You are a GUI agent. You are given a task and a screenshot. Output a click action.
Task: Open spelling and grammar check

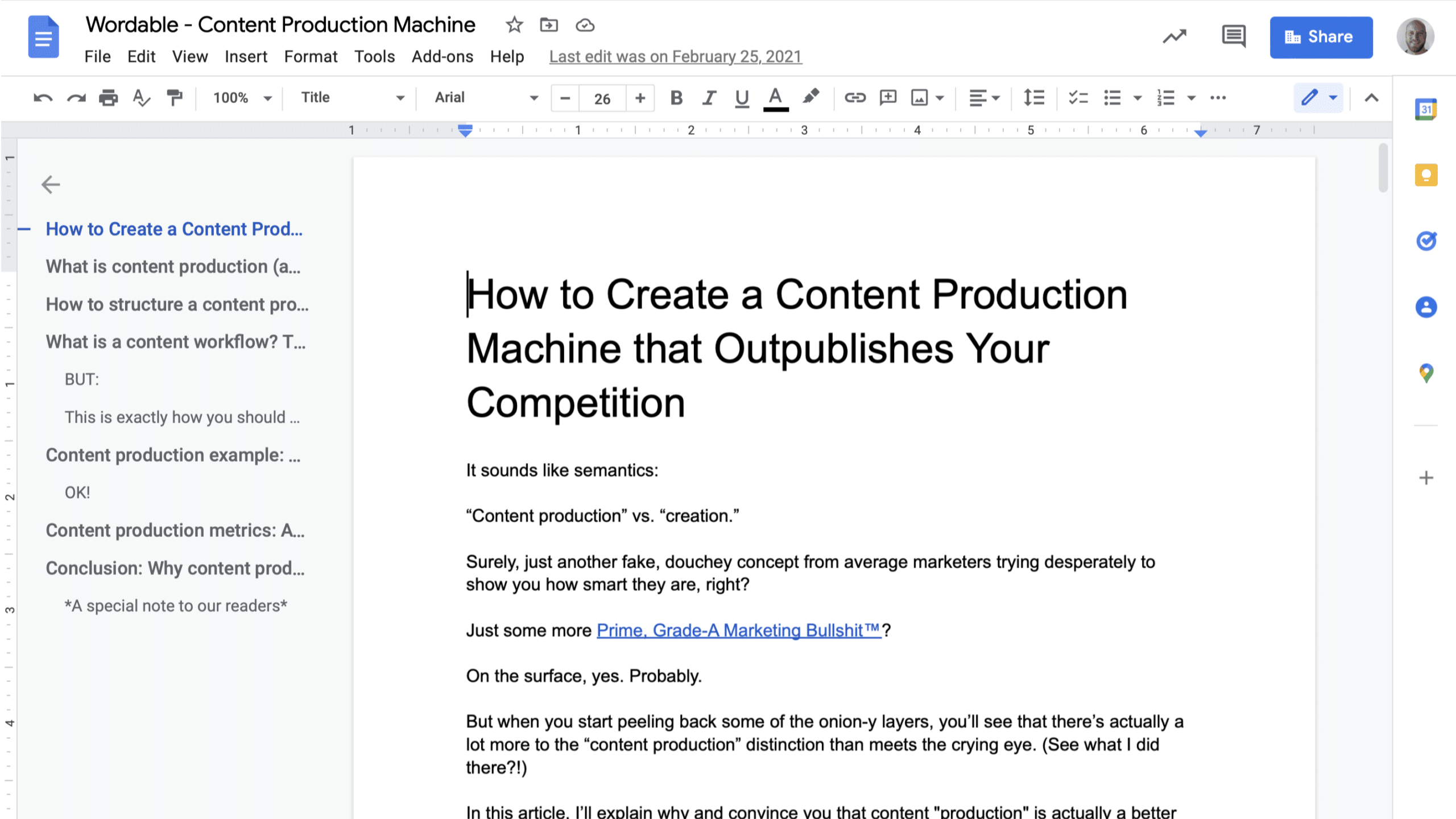pyautogui.click(x=141, y=98)
